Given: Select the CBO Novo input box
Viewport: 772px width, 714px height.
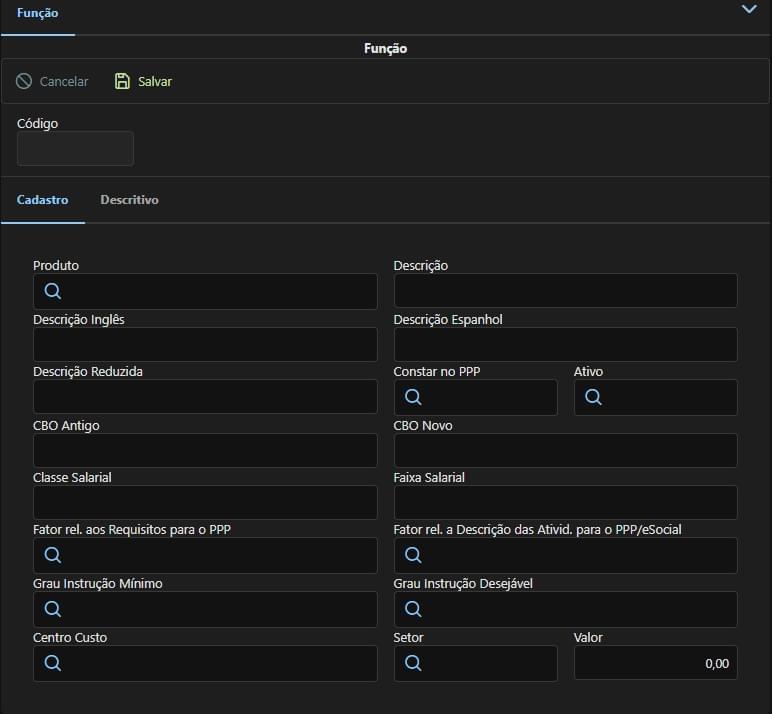Looking at the screenshot, I should click(565, 450).
